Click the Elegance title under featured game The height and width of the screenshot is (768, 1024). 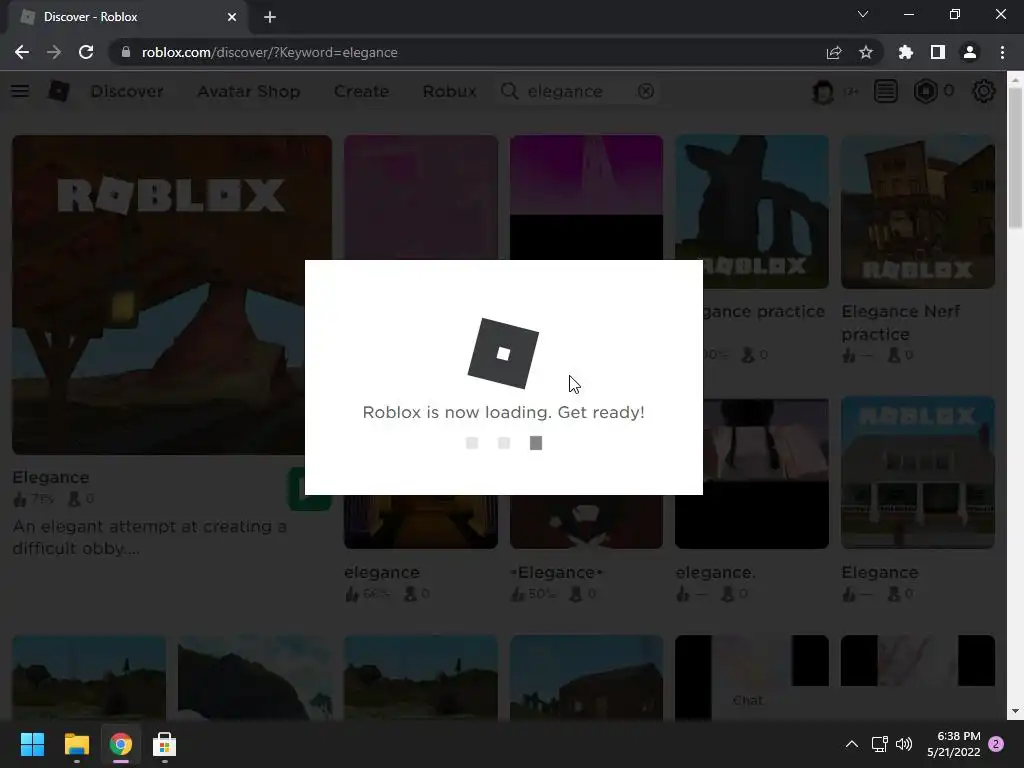coord(51,477)
